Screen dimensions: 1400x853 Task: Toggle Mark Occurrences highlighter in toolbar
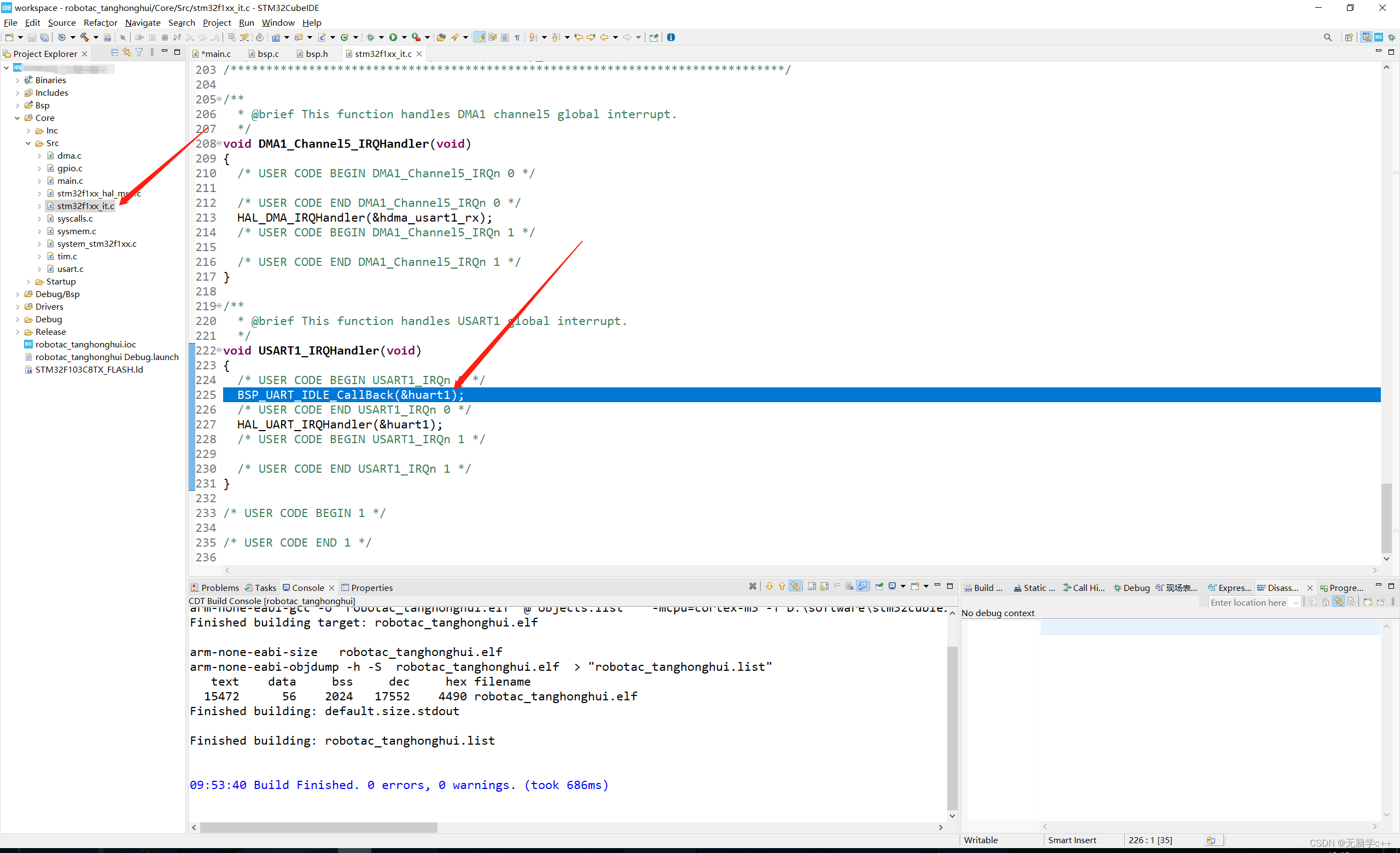[480, 38]
